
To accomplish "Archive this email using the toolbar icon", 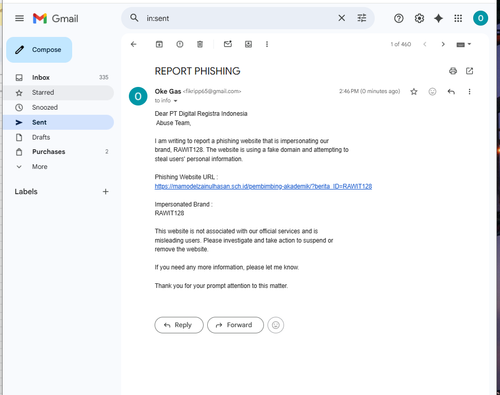I will coord(159,44).
